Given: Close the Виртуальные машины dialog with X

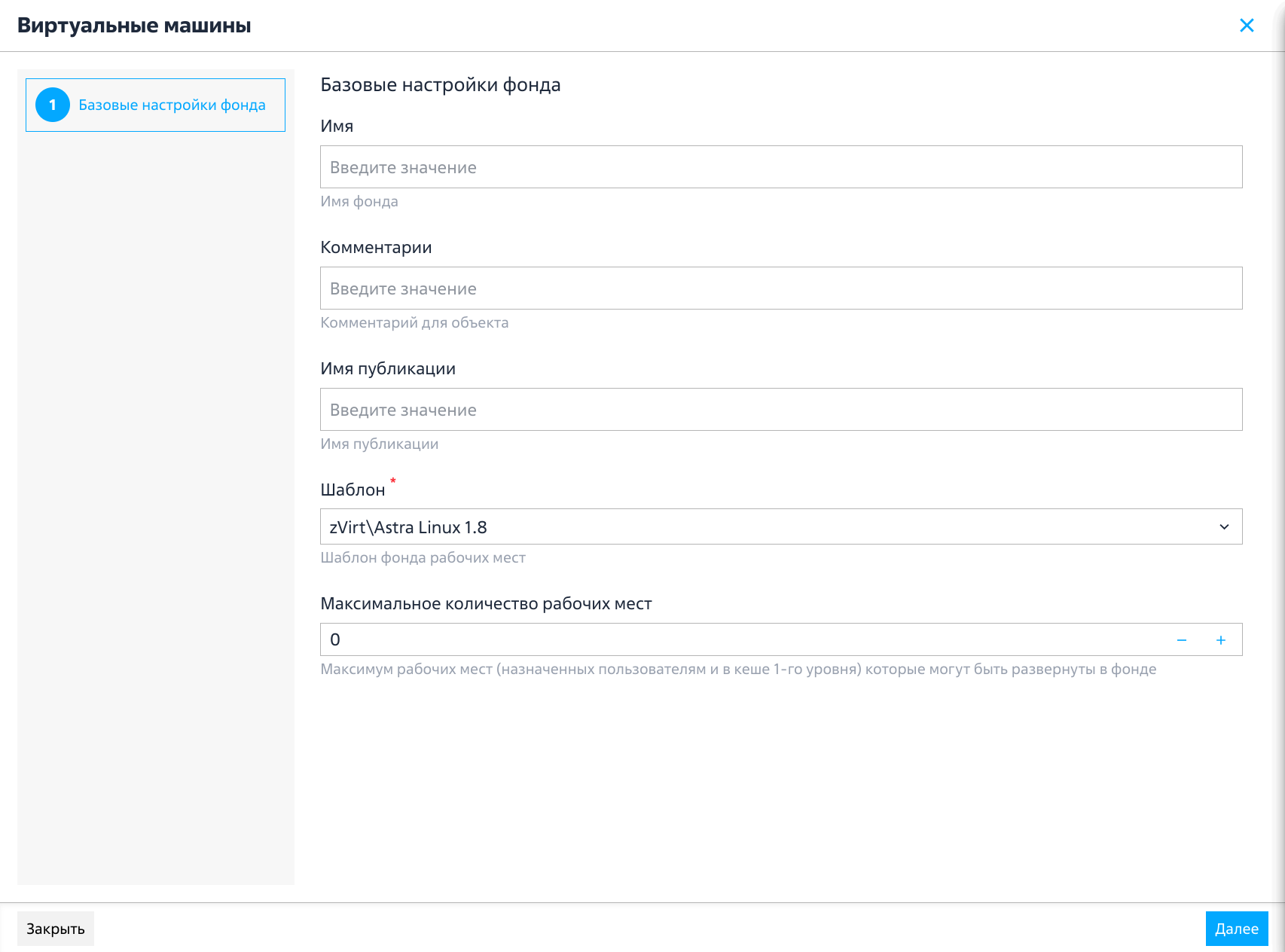Looking at the screenshot, I should pos(1247,26).
